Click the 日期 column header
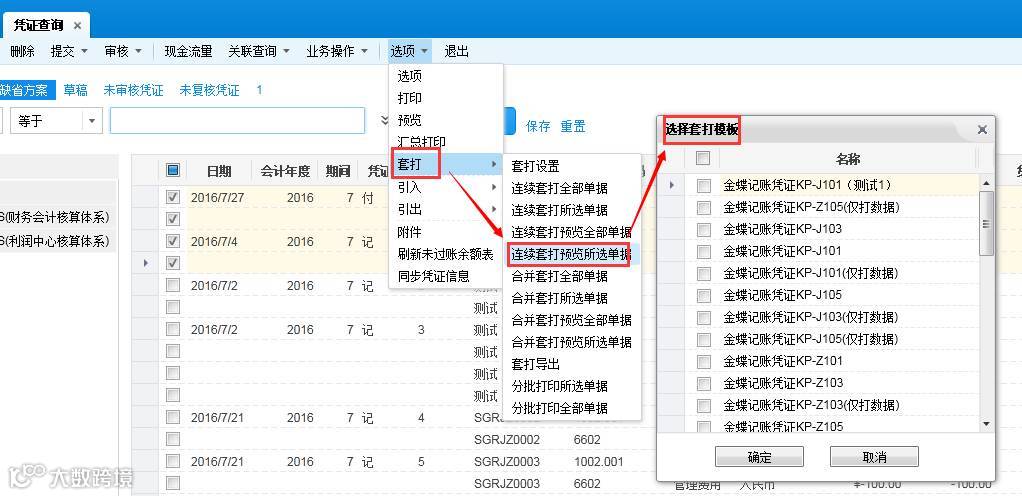 click(219, 171)
